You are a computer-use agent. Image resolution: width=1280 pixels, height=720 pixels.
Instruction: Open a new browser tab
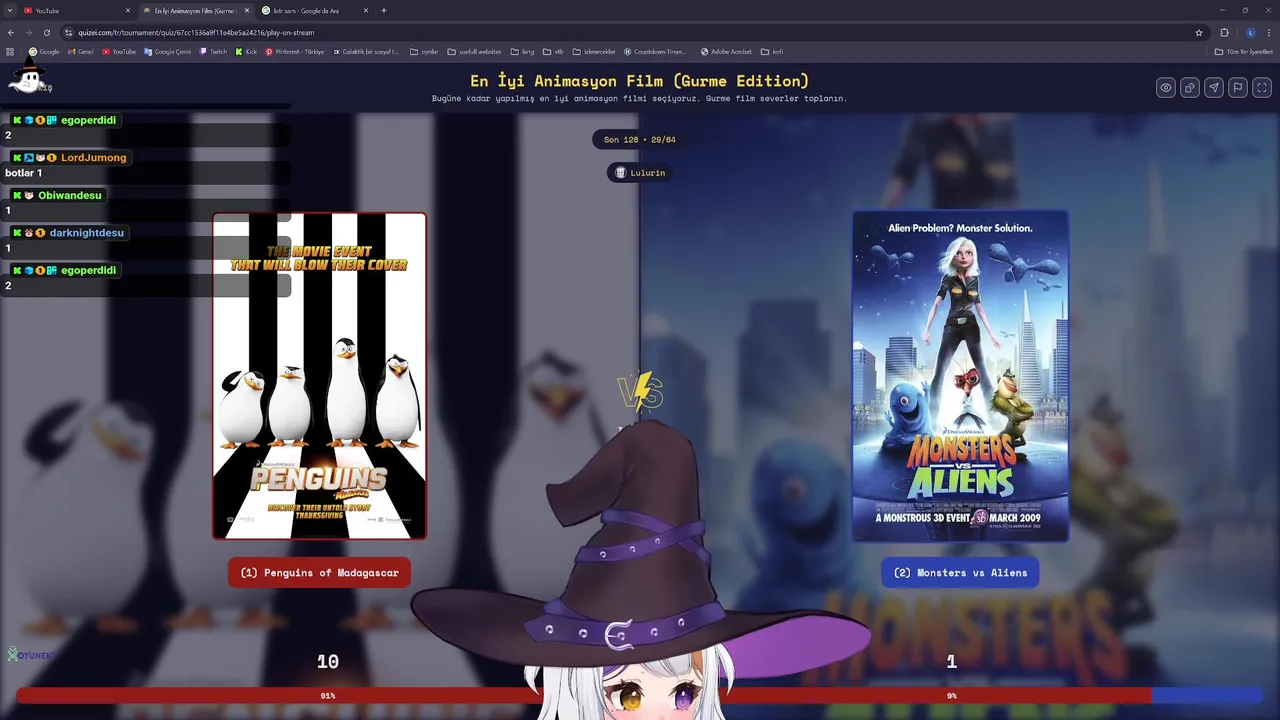click(384, 10)
